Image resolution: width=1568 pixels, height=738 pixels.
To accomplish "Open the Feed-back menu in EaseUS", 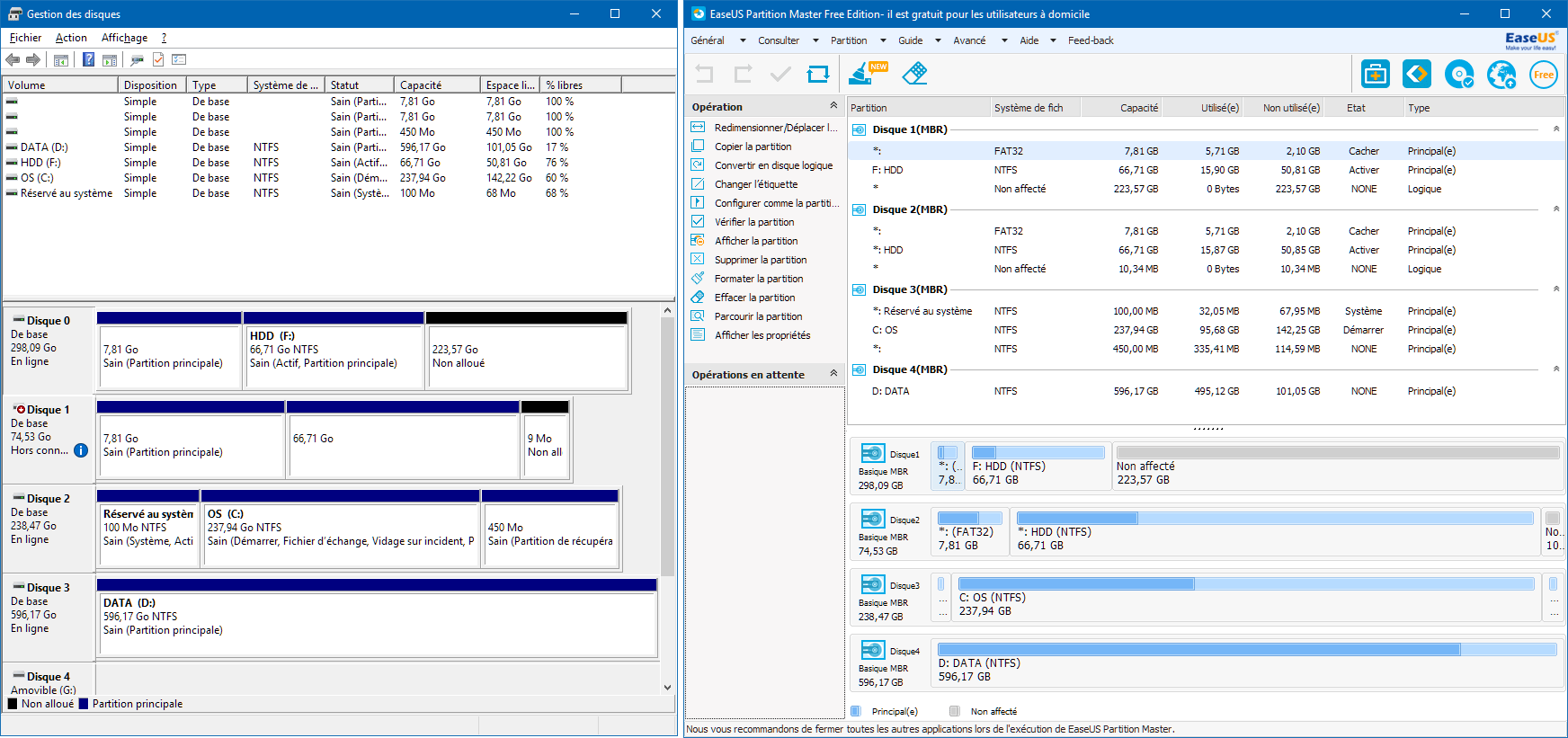I will click(x=1091, y=40).
